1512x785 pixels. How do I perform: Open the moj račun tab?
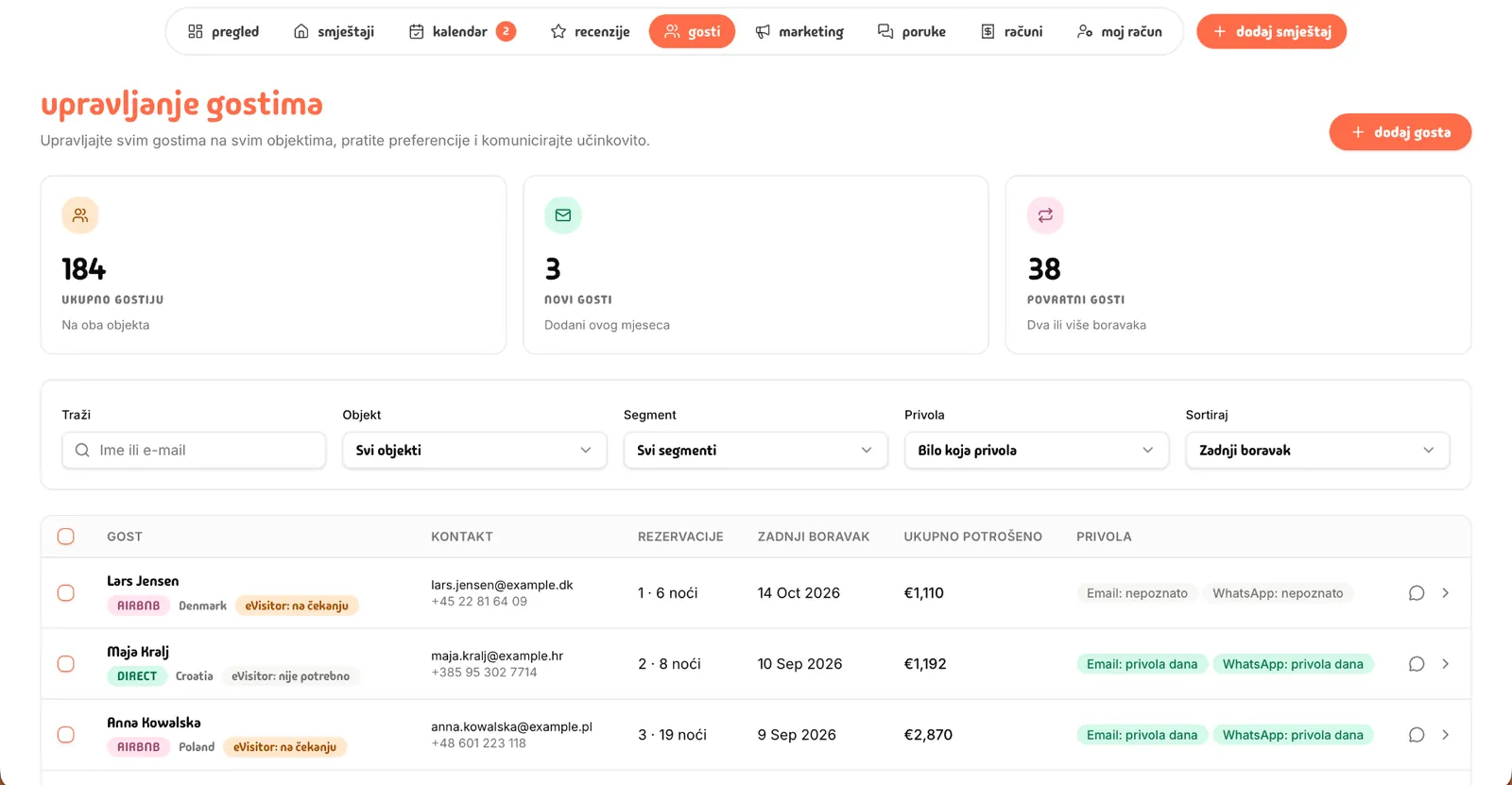coord(1120,31)
